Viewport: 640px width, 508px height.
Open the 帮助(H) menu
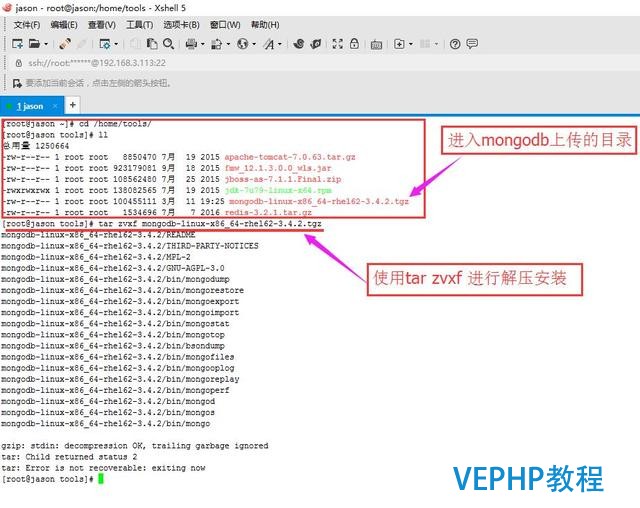[265, 25]
